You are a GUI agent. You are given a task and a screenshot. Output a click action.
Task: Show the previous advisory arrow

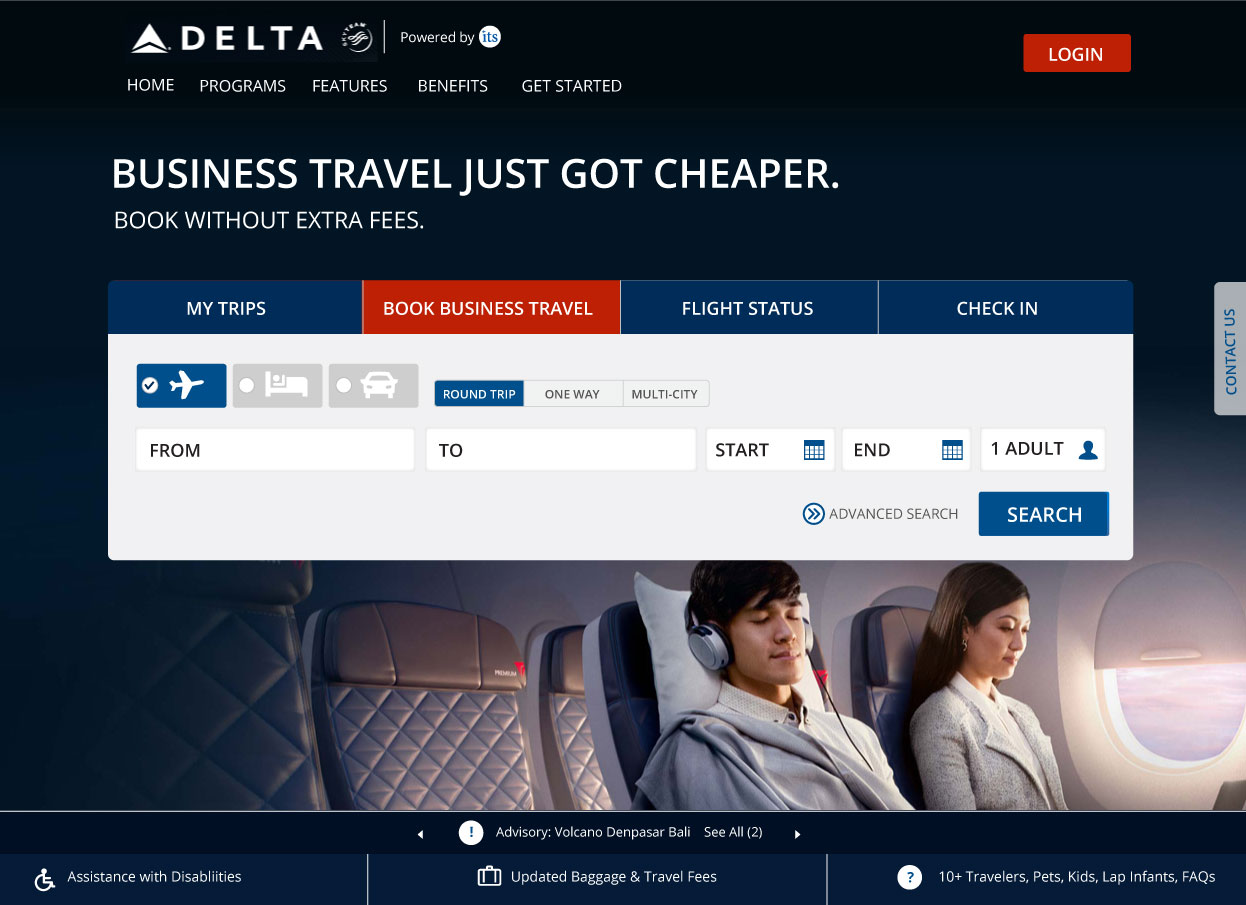[420, 834]
